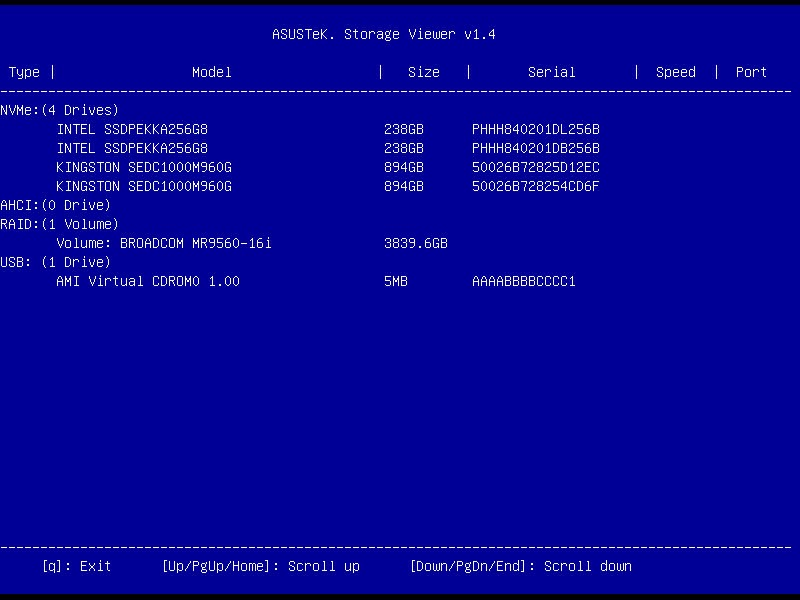Click the [Down/PgDn/End]: Scroll down hint
The image size is (800, 600).
pos(521,566)
